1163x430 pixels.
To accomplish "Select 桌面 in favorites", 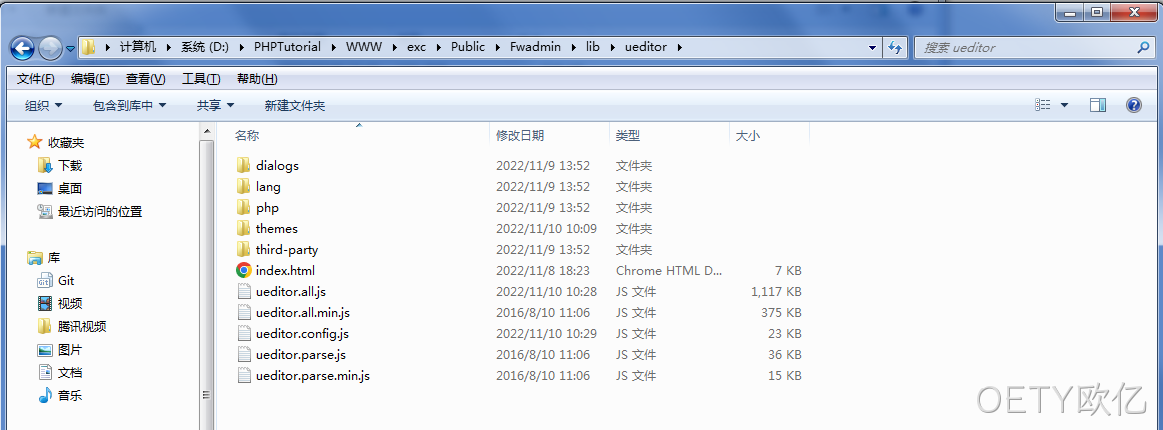I will [x=70, y=188].
